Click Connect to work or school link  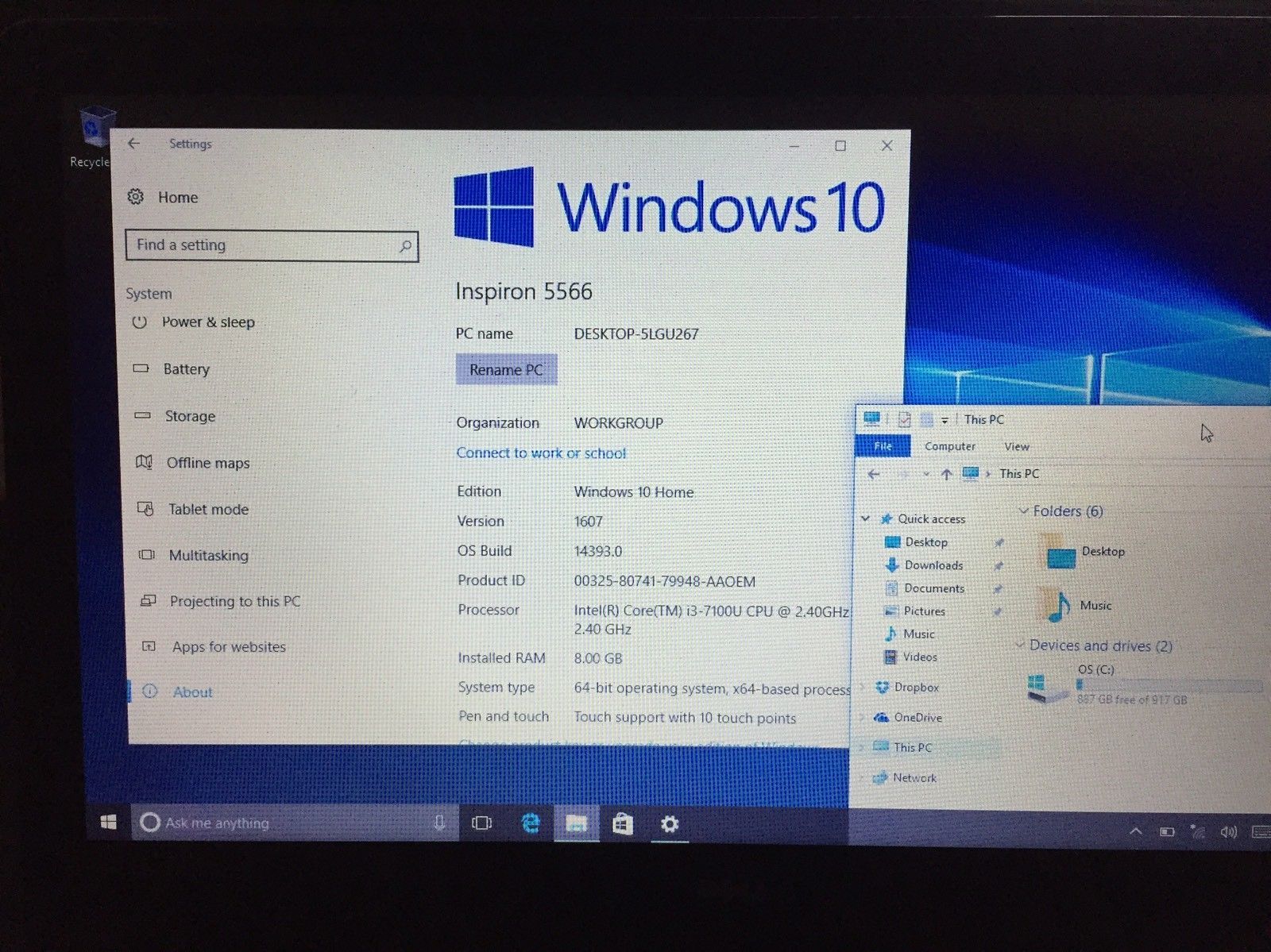pos(541,453)
